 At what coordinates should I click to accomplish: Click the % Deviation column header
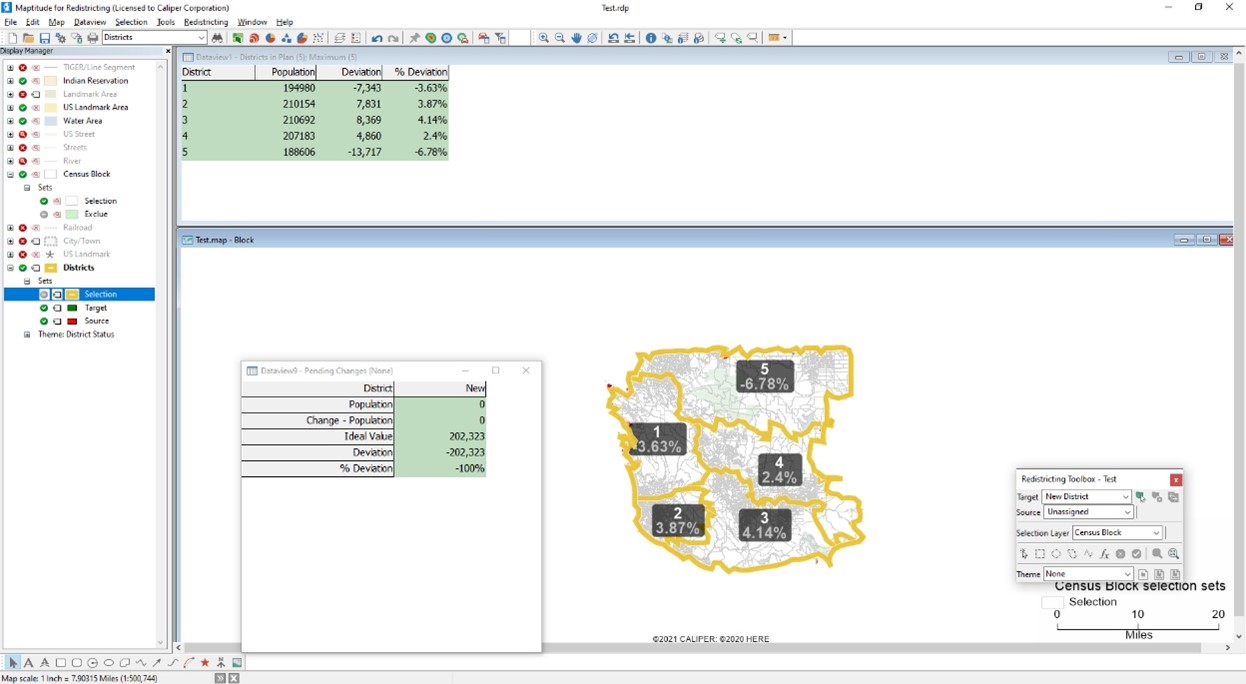(420, 72)
